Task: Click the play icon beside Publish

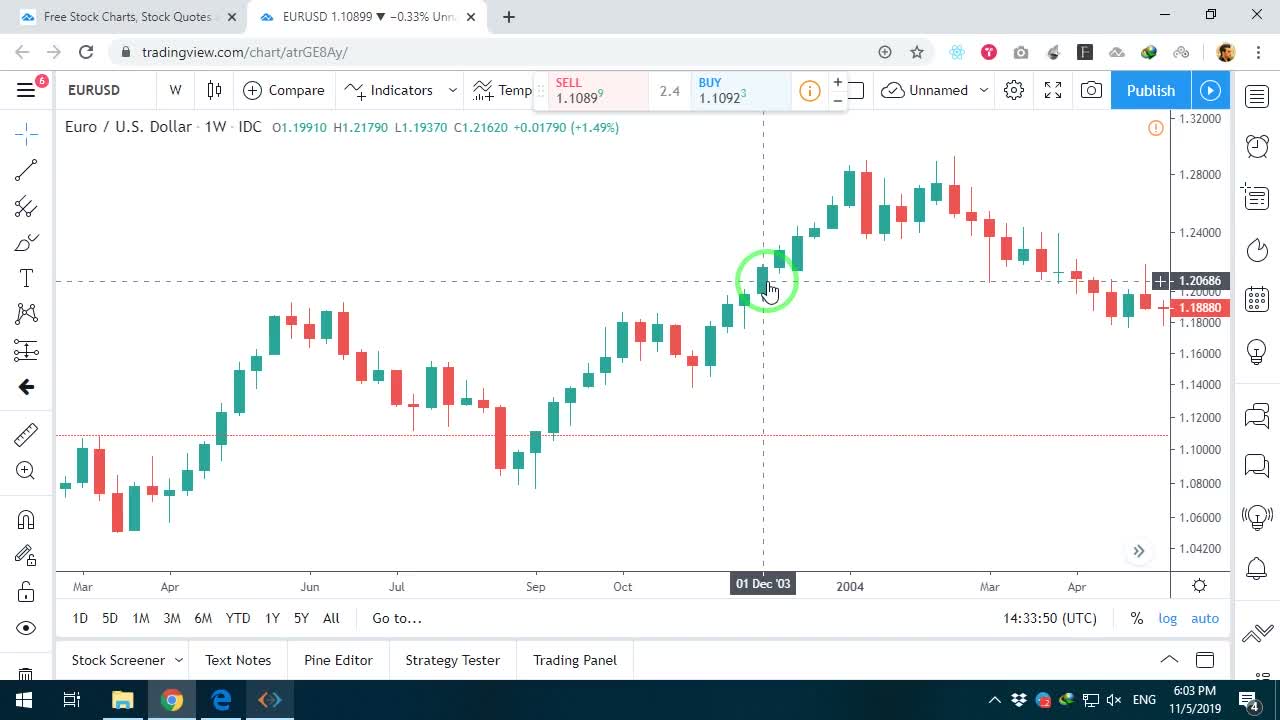Action: [x=1211, y=90]
